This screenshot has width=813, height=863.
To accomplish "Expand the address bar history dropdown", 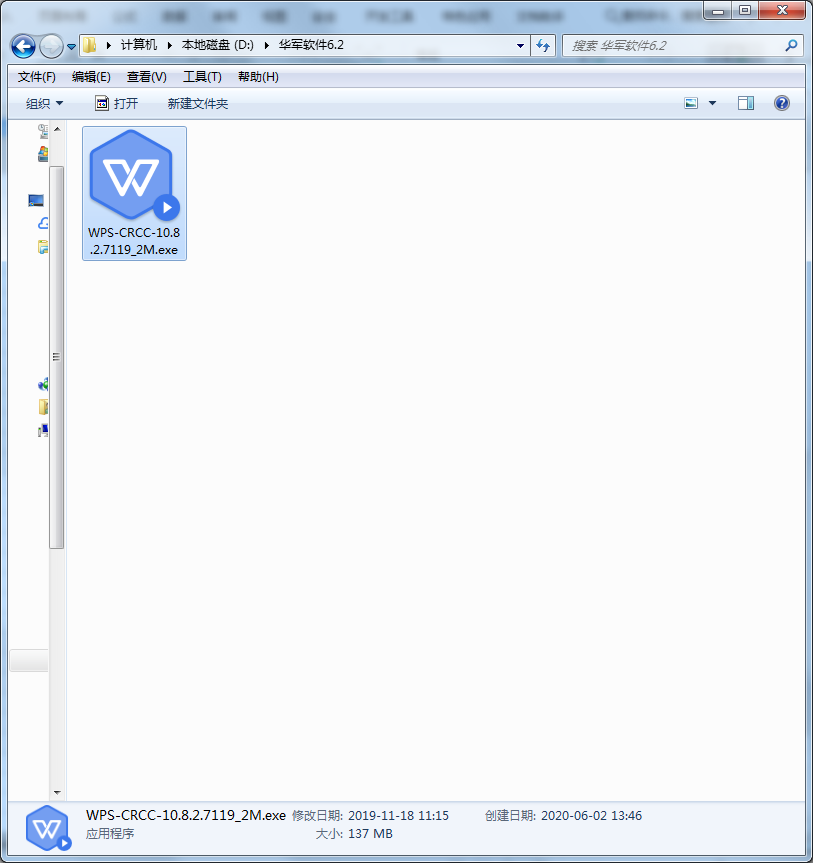I will [x=519, y=46].
